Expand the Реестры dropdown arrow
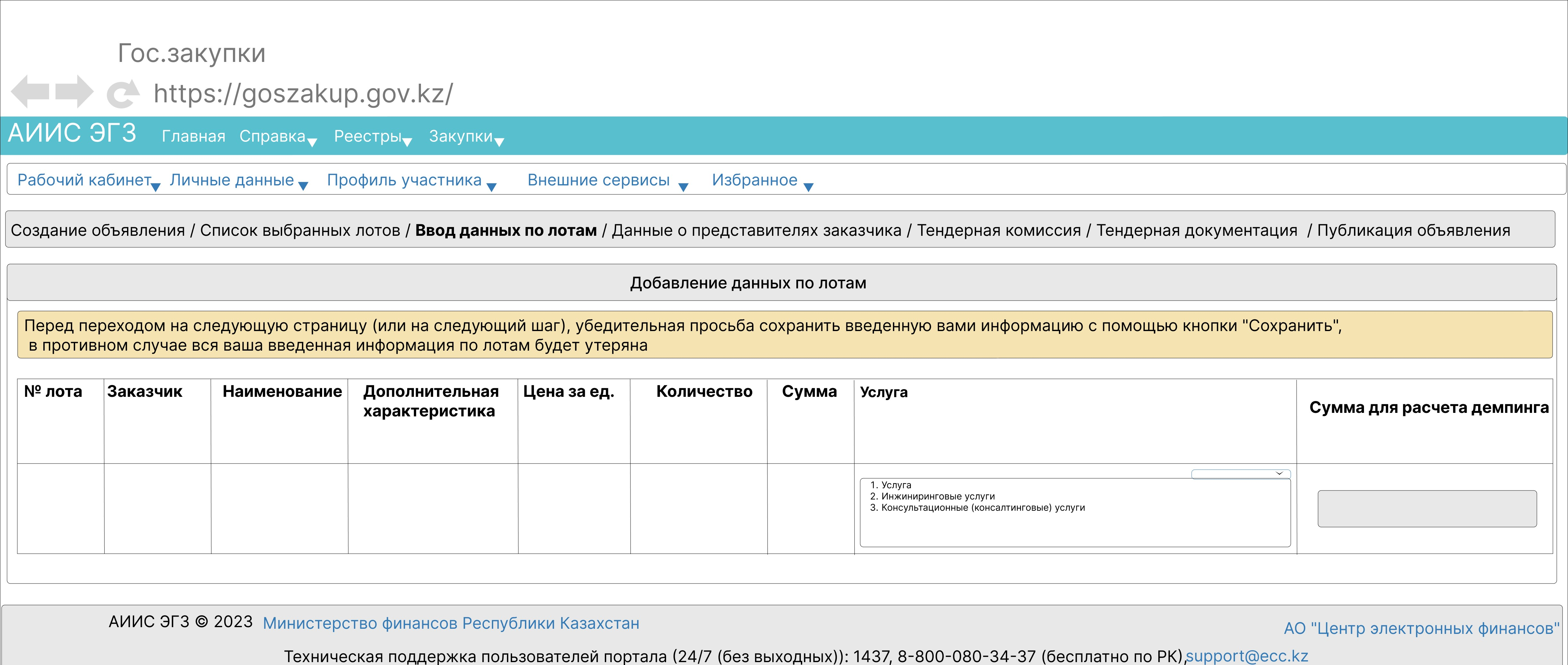Viewport: 1568px width, 665px height. 407,142
